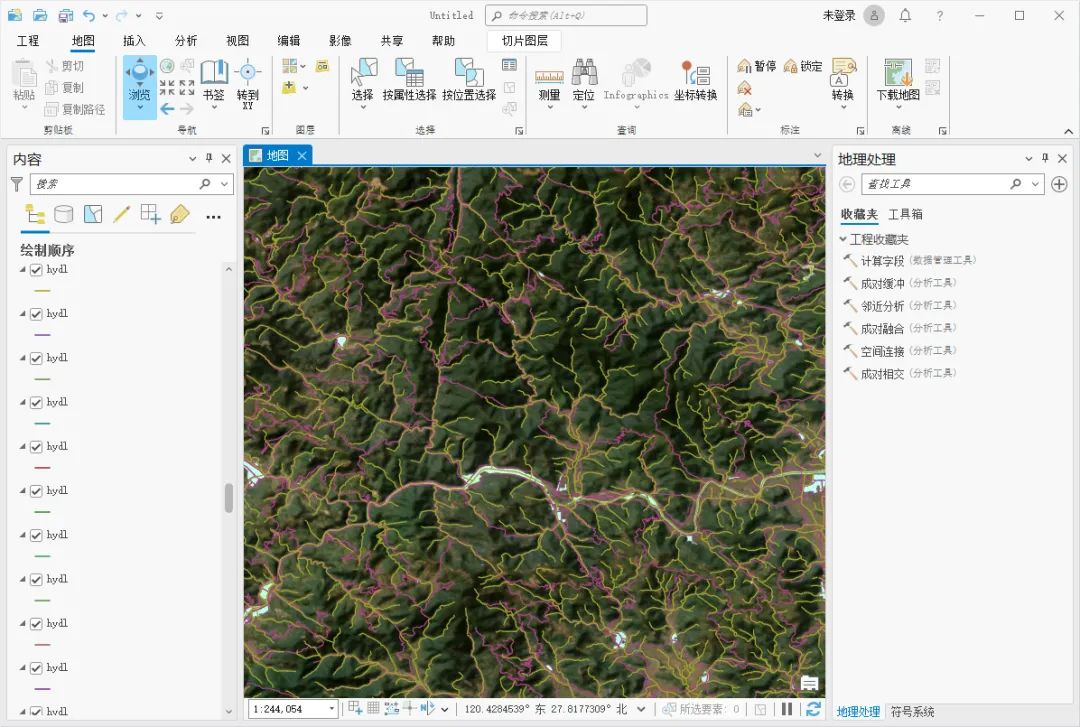Switch to the 工具箱 toolboxes tab

905,214
